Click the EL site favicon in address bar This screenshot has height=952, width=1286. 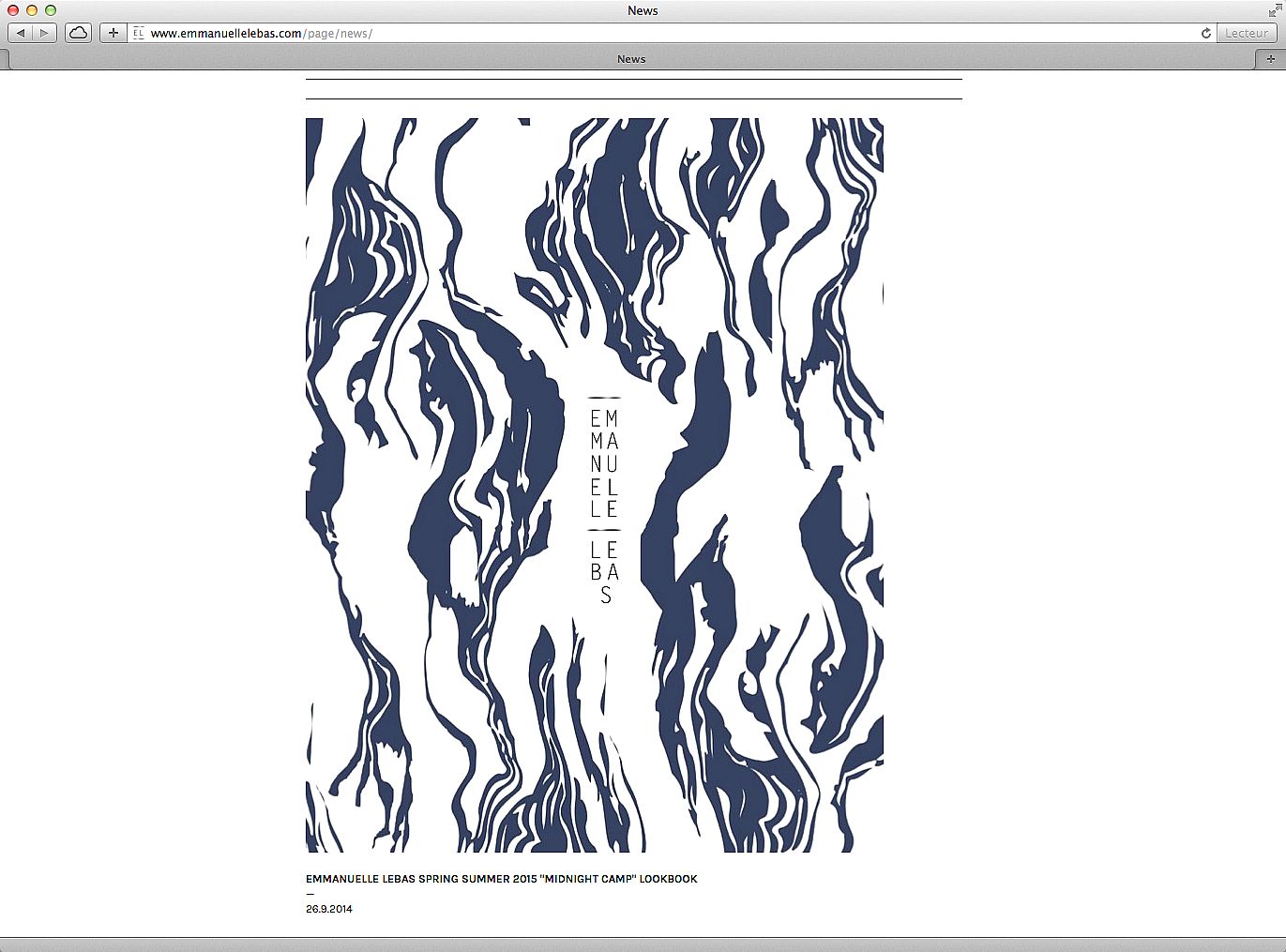139,33
